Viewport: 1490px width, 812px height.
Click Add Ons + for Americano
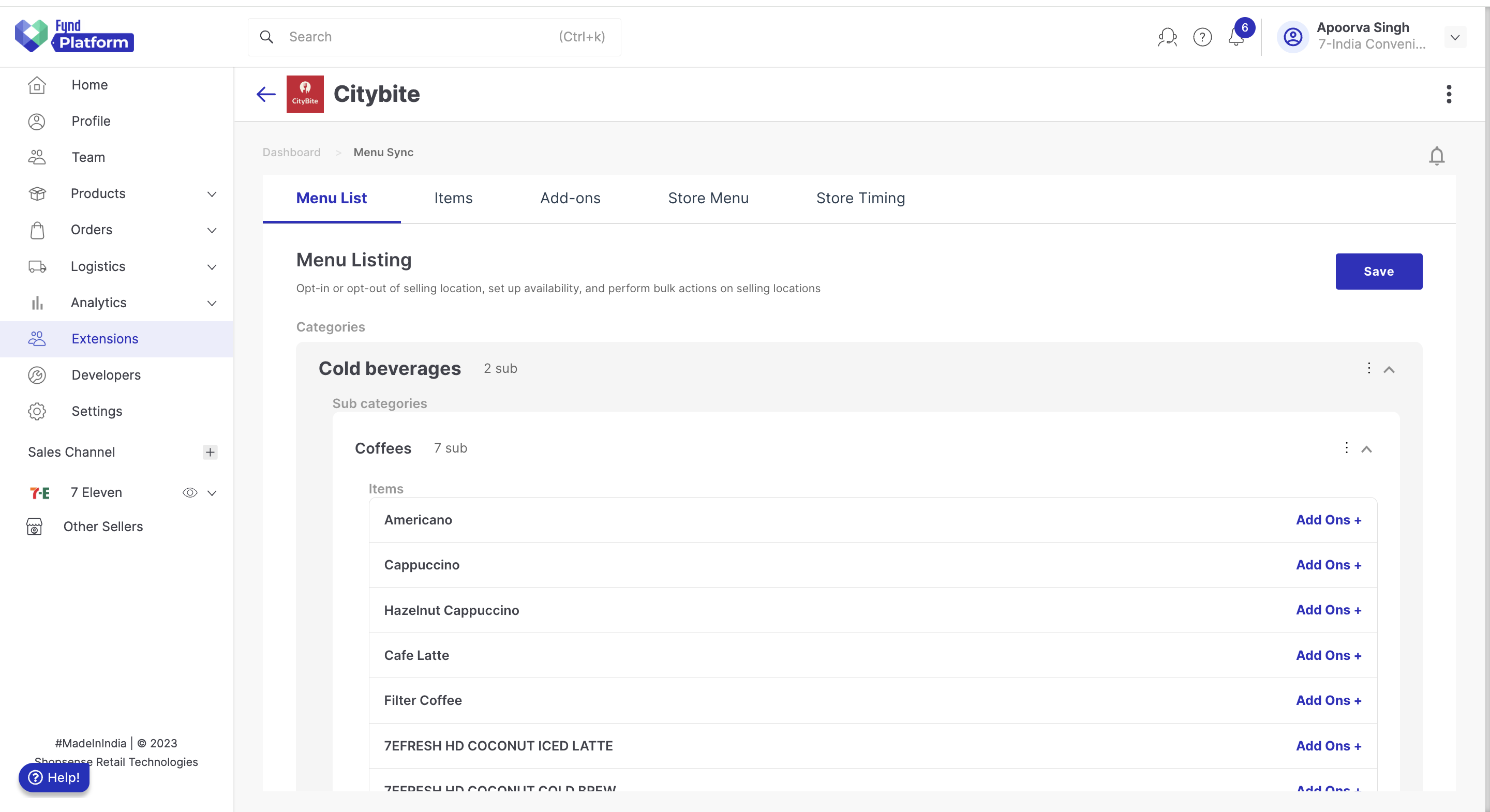pyautogui.click(x=1328, y=520)
